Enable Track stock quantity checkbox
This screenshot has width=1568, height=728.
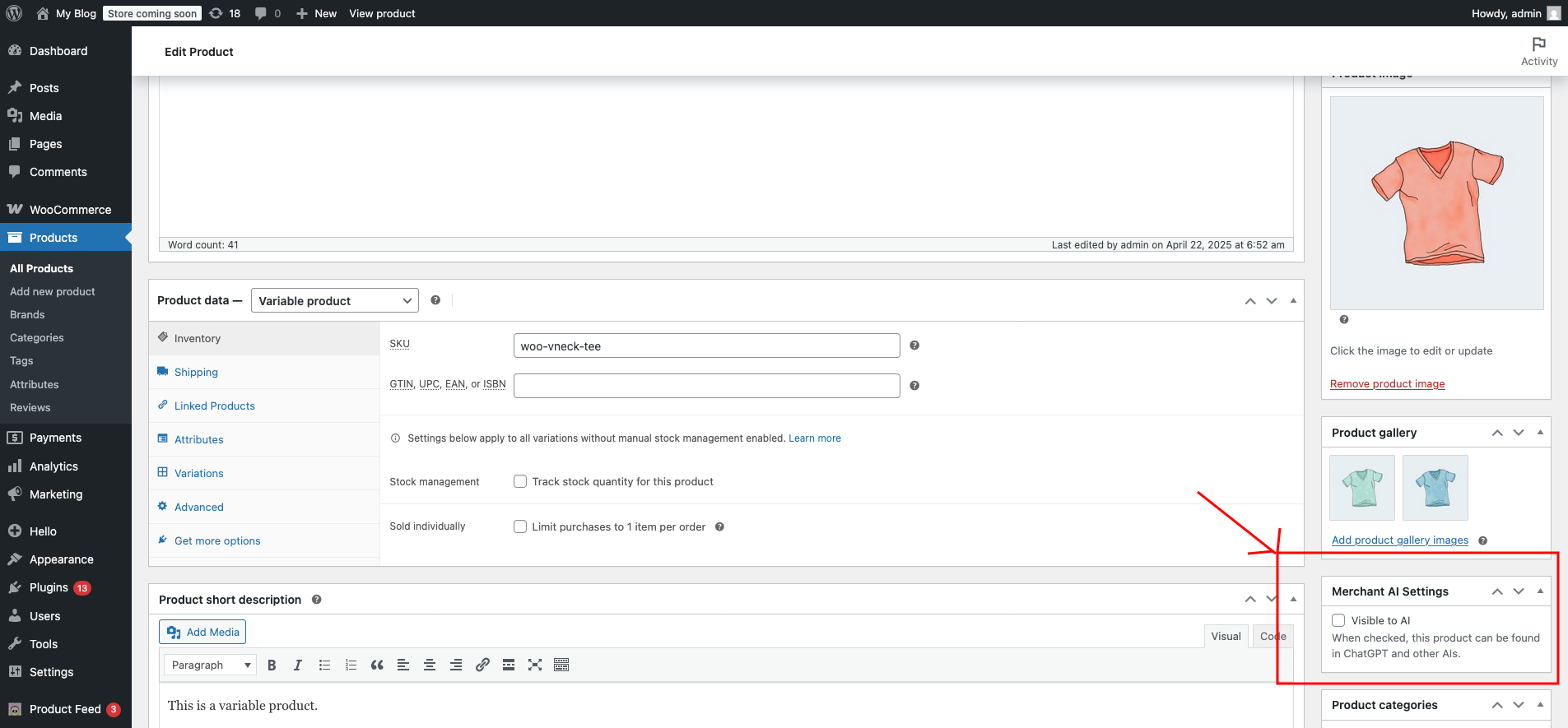(x=520, y=482)
